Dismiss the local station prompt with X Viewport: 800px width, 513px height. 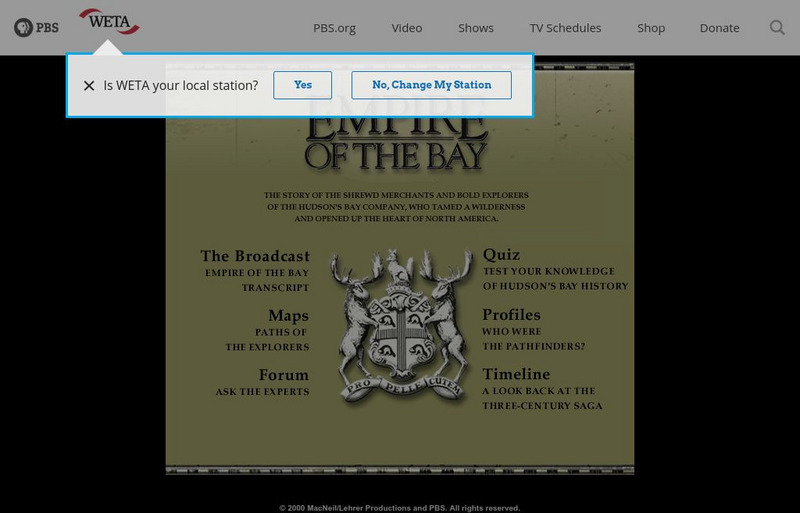(89, 86)
